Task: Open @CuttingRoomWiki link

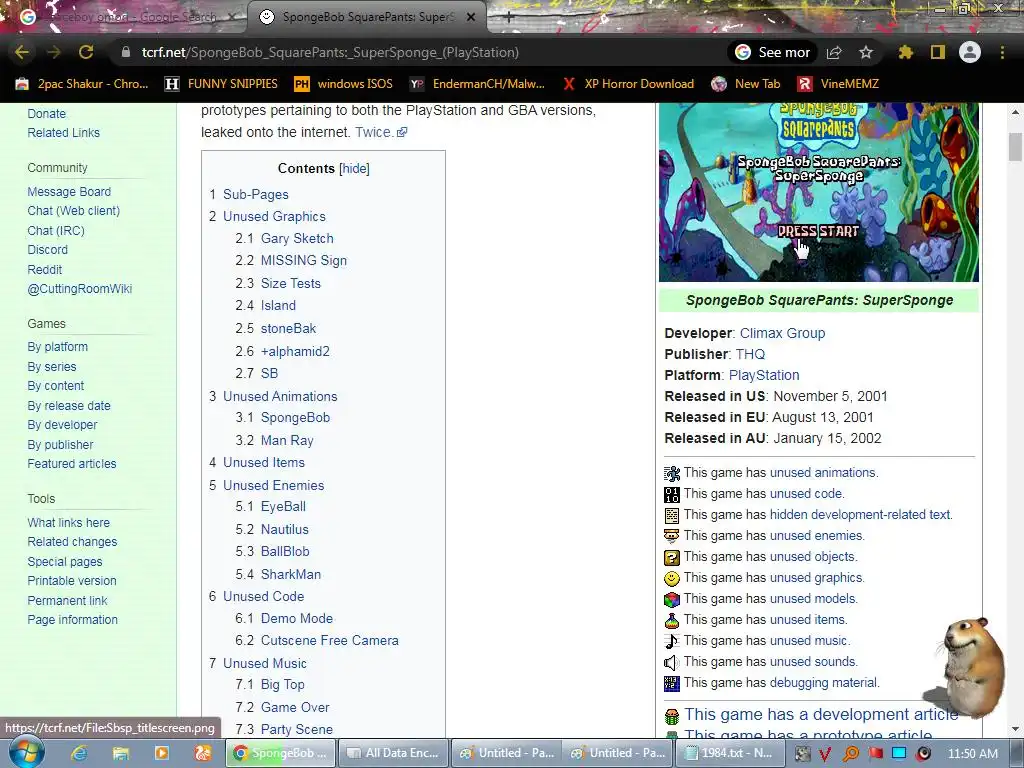Action: tap(80, 289)
